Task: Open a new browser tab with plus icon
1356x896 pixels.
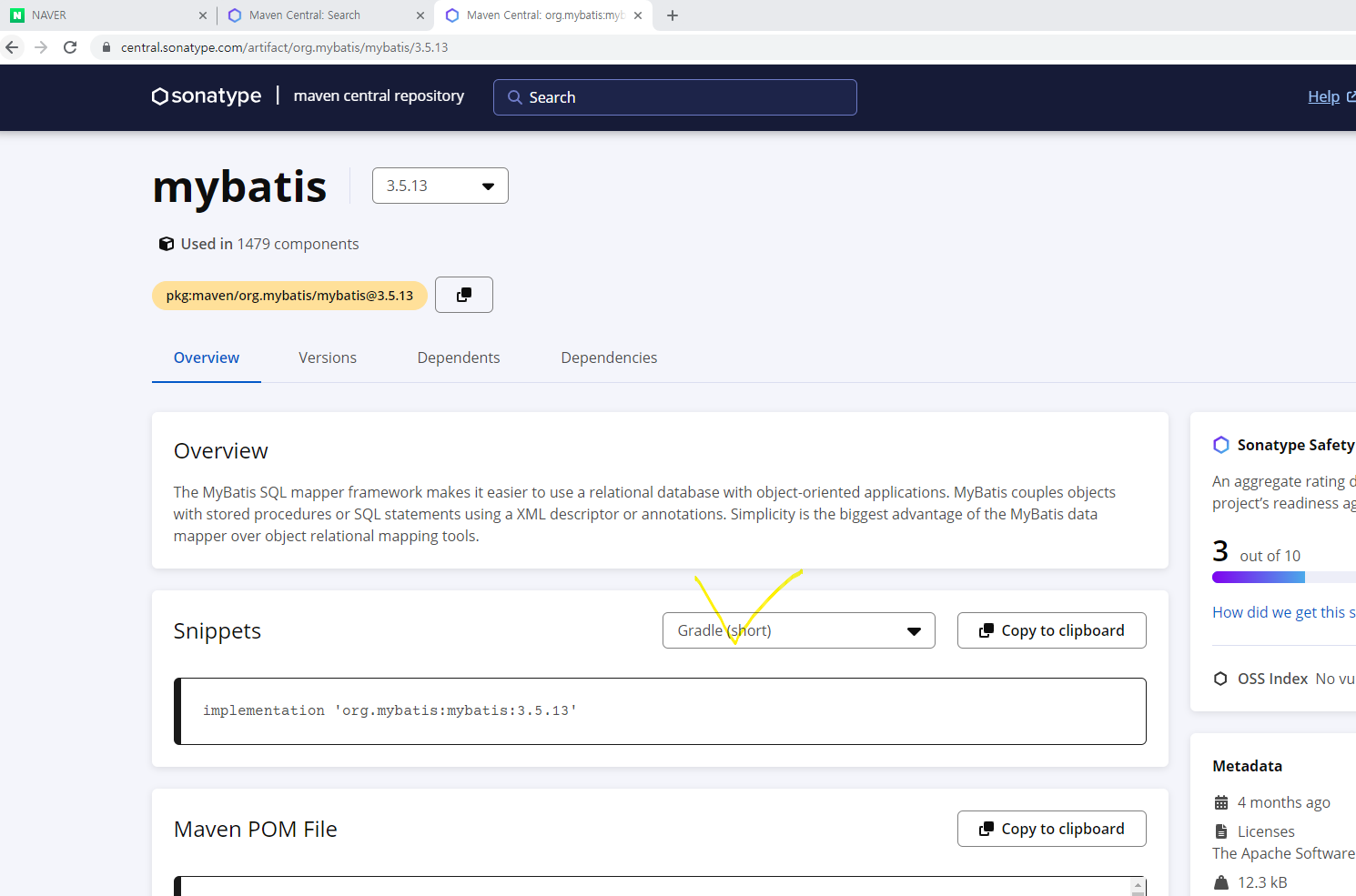Action: coord(673,15)
